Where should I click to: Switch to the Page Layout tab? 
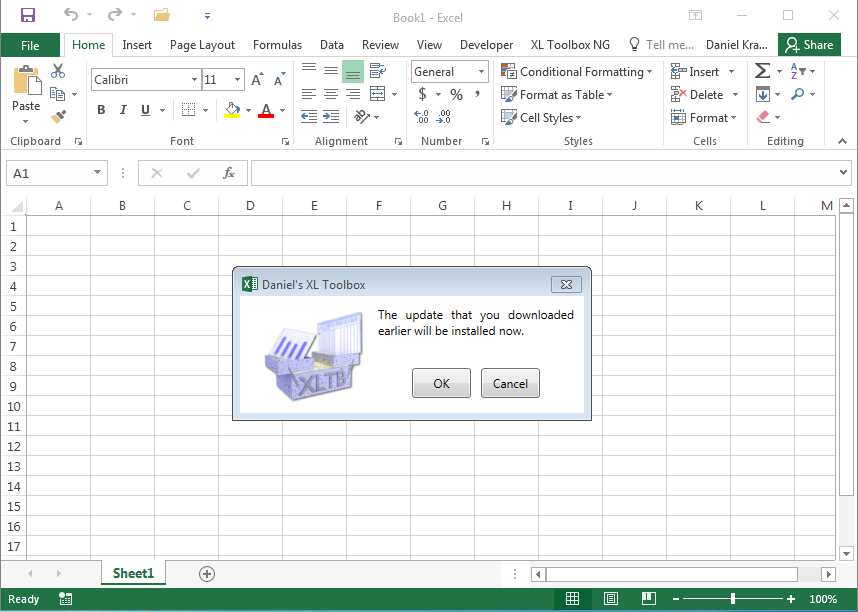pyautogui.click(x=202, y=45)
